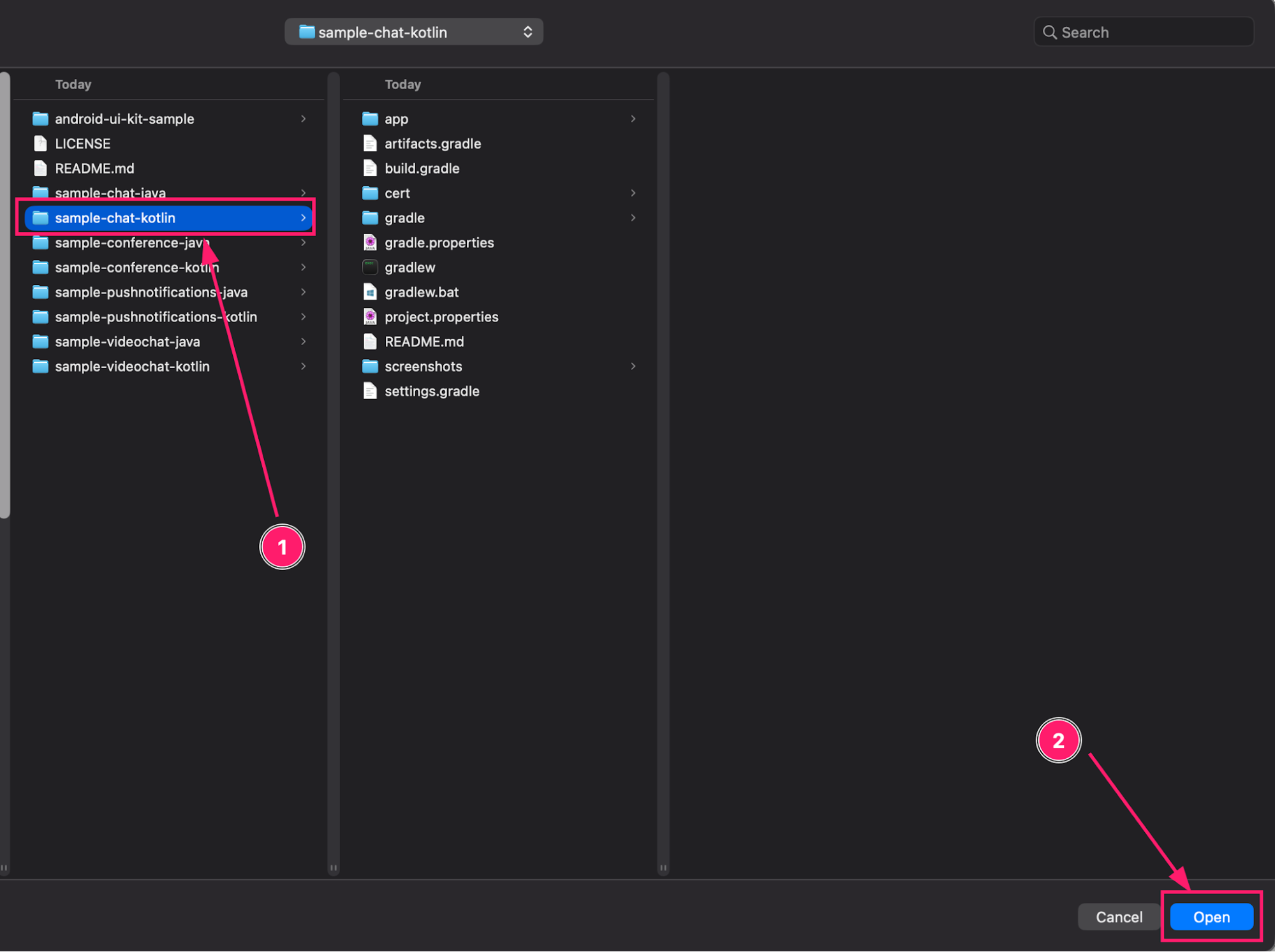
Task: Expand the app folder chevron
Action: pos(633,119)
